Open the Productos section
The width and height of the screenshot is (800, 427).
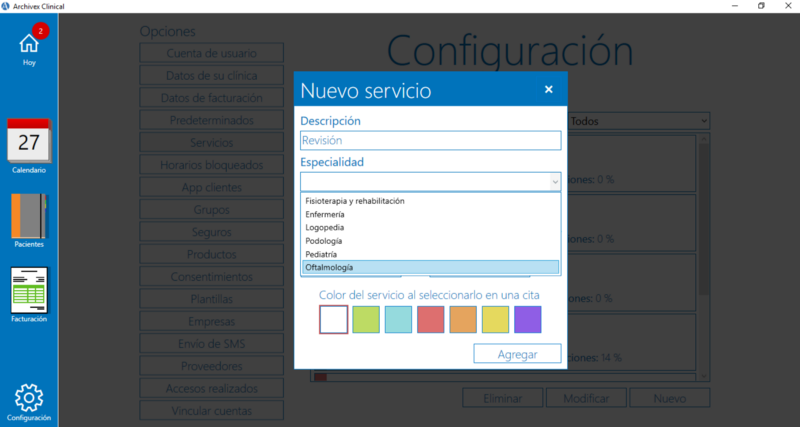click(x=212, y=255)
